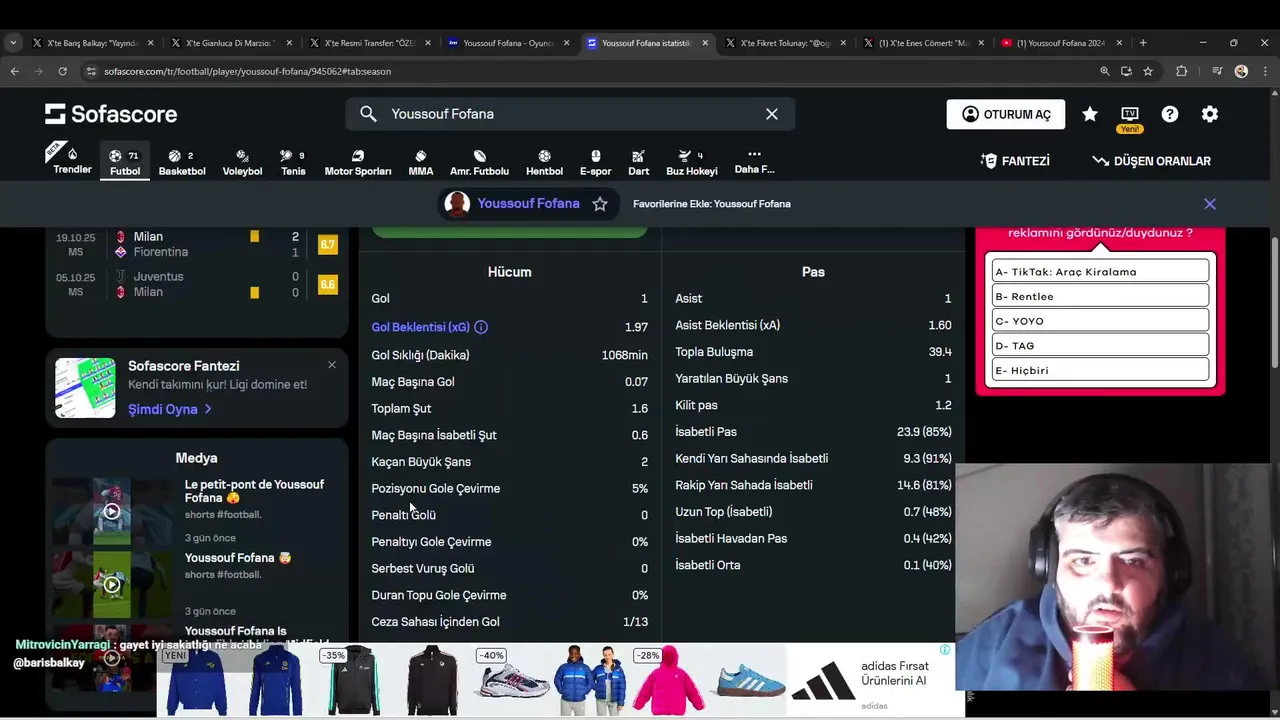
Task: Open the Hentbol sport category
Action: (x=544, y=162)
